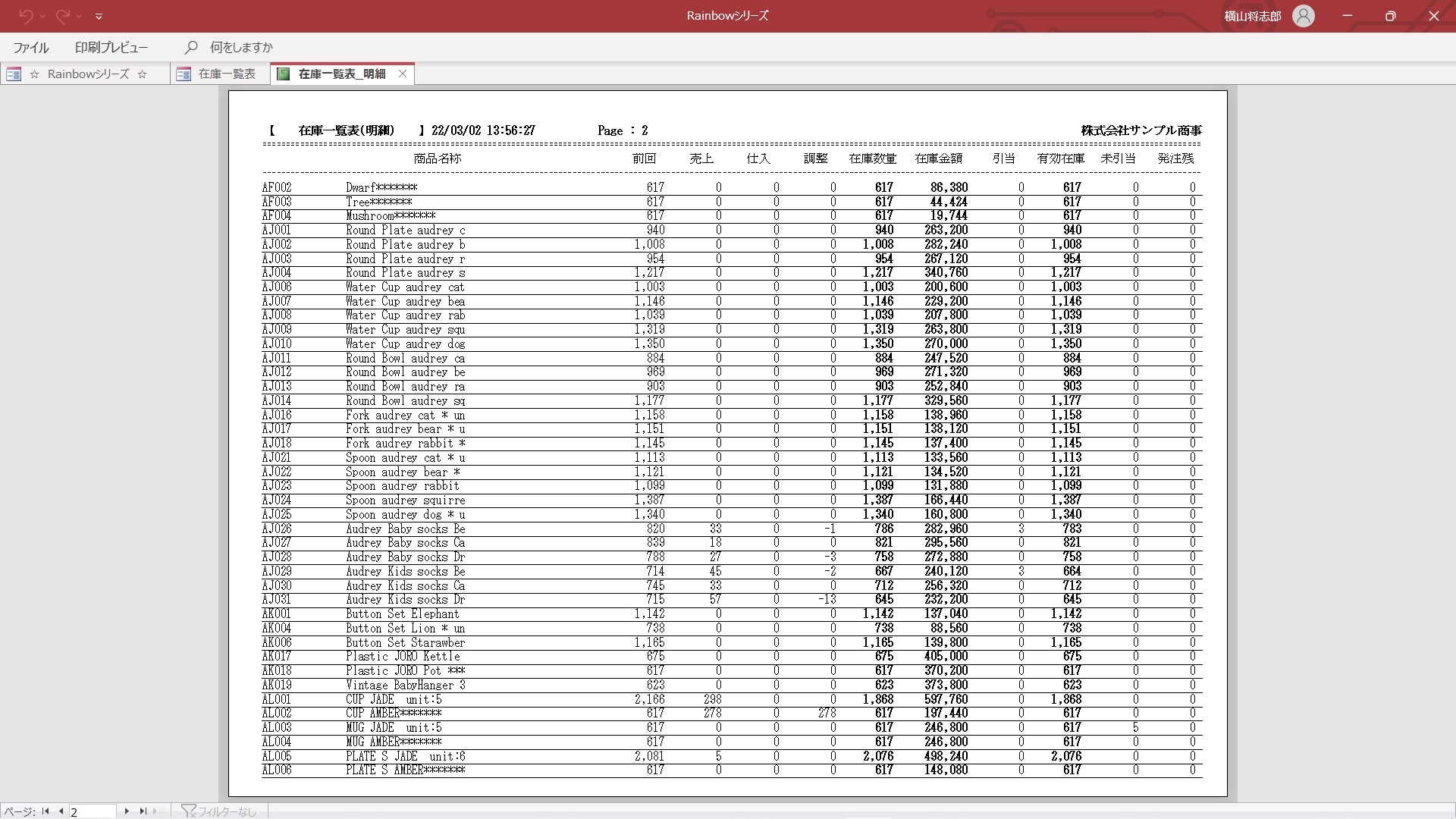The height and width of the screenshot is (819, 1456).
Task: Go to next page arrow
Action: point(127,811)
